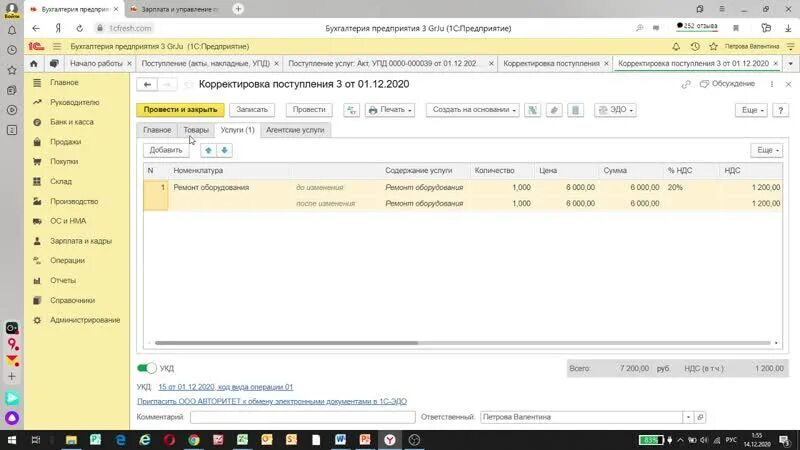Open open-tabs list dropdown arrow
The image size is (800, 450).
(790, 64)
